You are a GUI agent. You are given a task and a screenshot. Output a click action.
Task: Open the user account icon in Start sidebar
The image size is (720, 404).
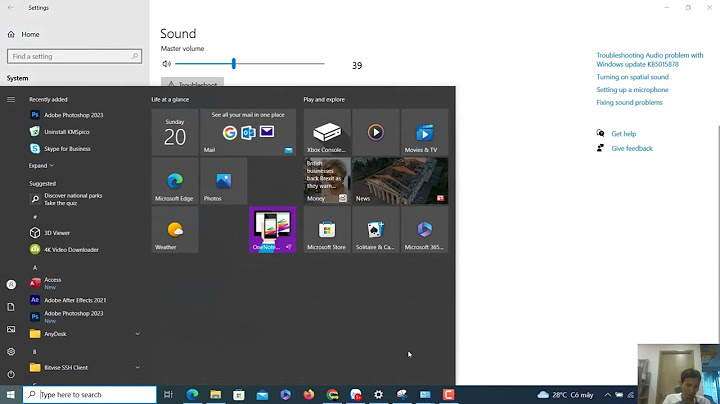11,285
